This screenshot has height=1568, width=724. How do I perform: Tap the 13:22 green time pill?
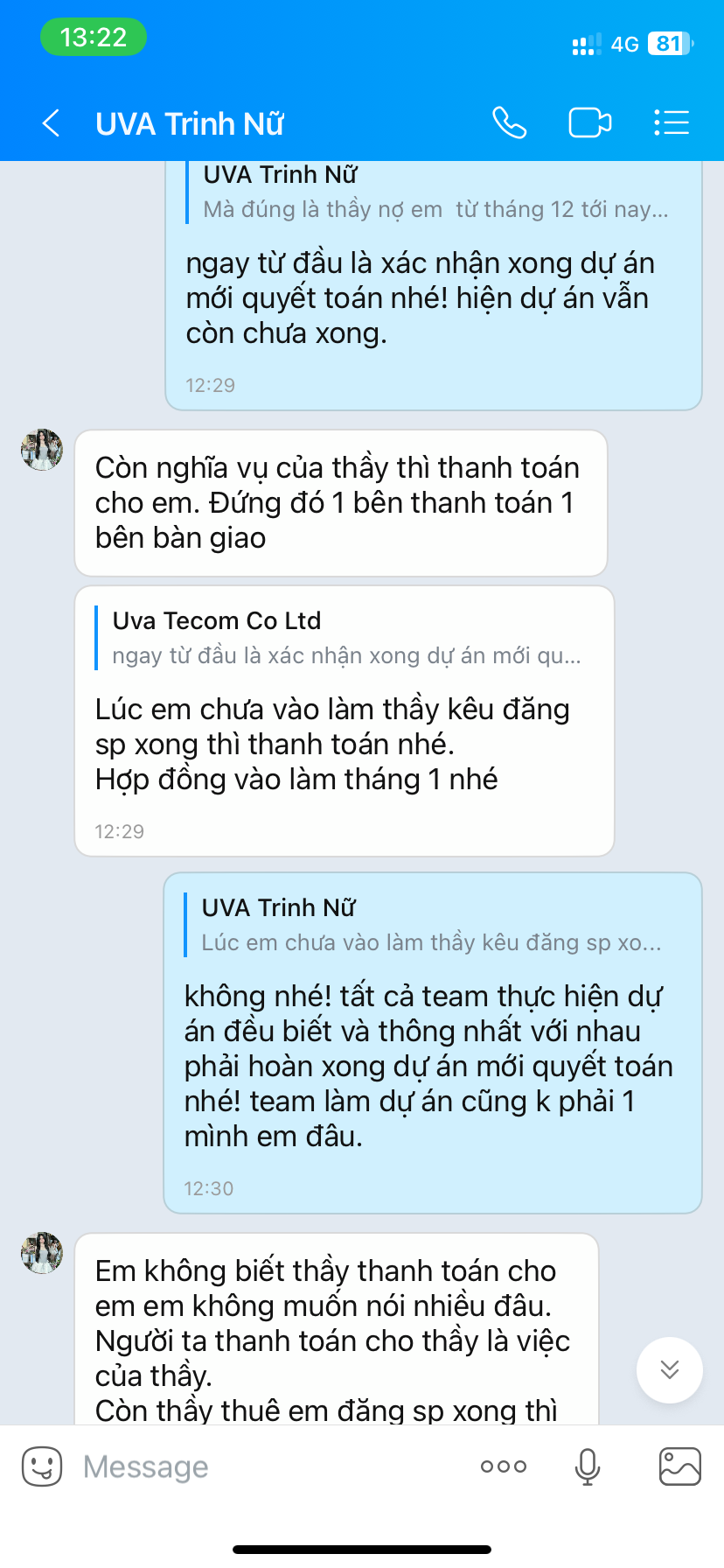(x=94, y=38)
